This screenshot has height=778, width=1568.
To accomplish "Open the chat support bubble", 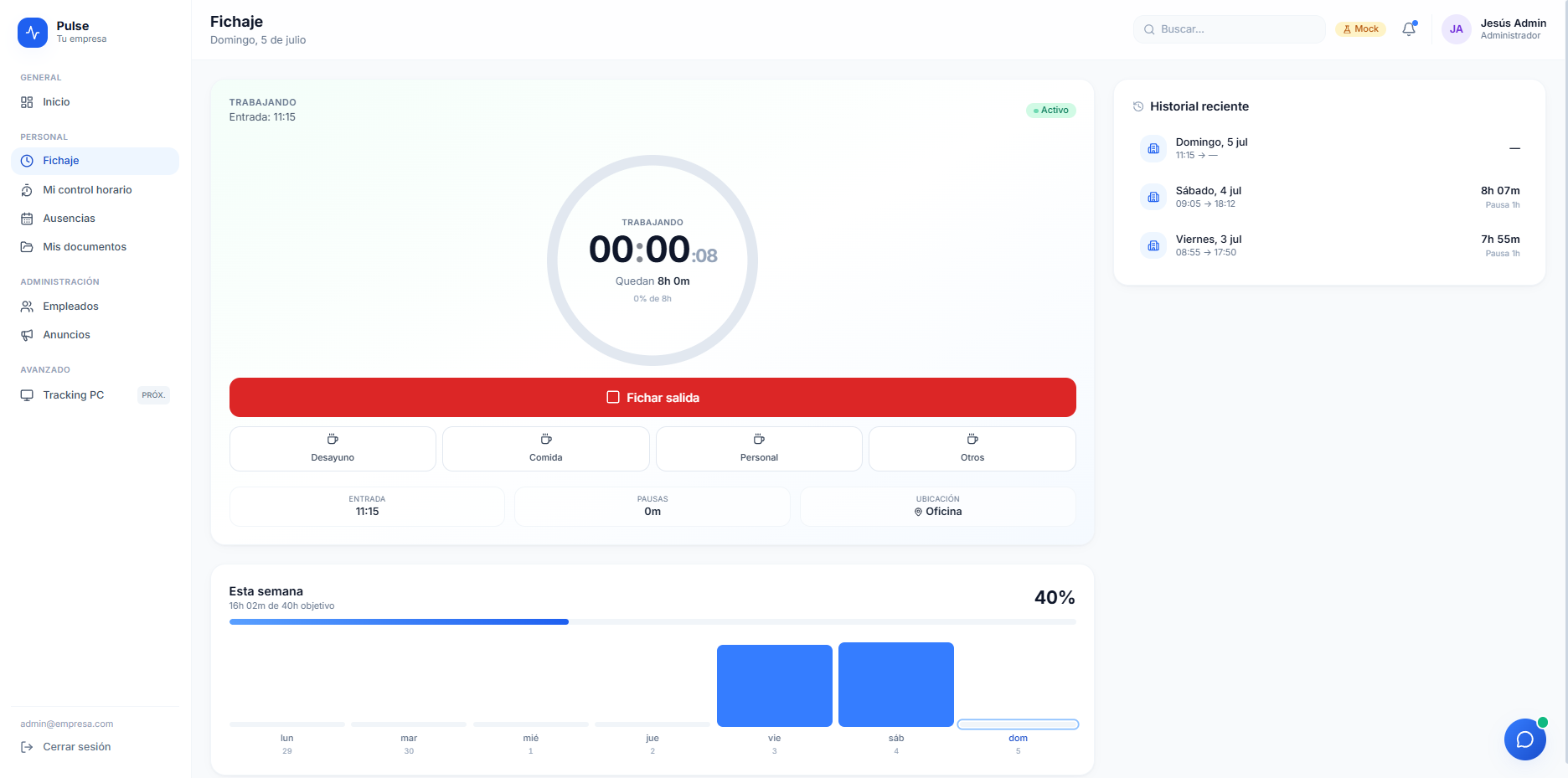I will [1524, 739].
